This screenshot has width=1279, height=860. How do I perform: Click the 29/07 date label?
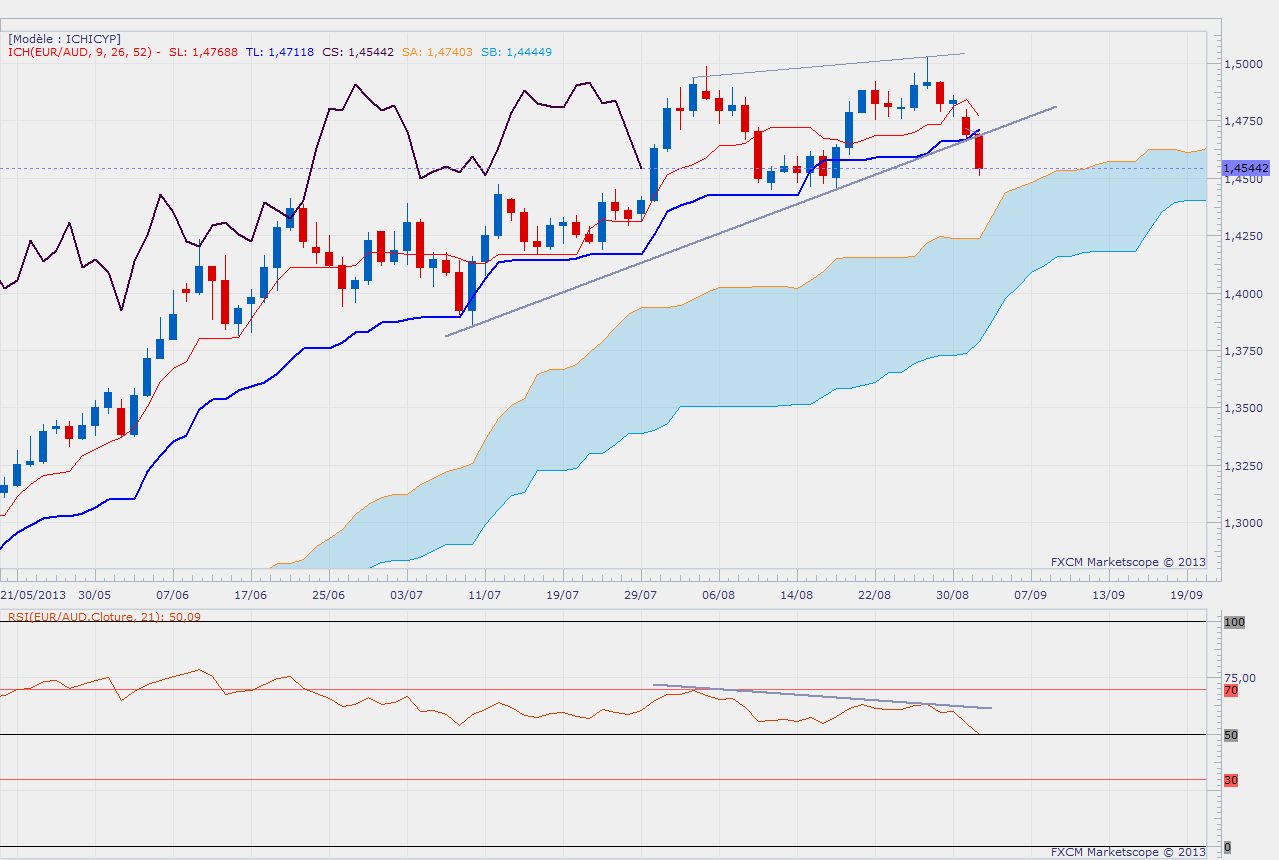pyautogui.click(x=641, y=594)
